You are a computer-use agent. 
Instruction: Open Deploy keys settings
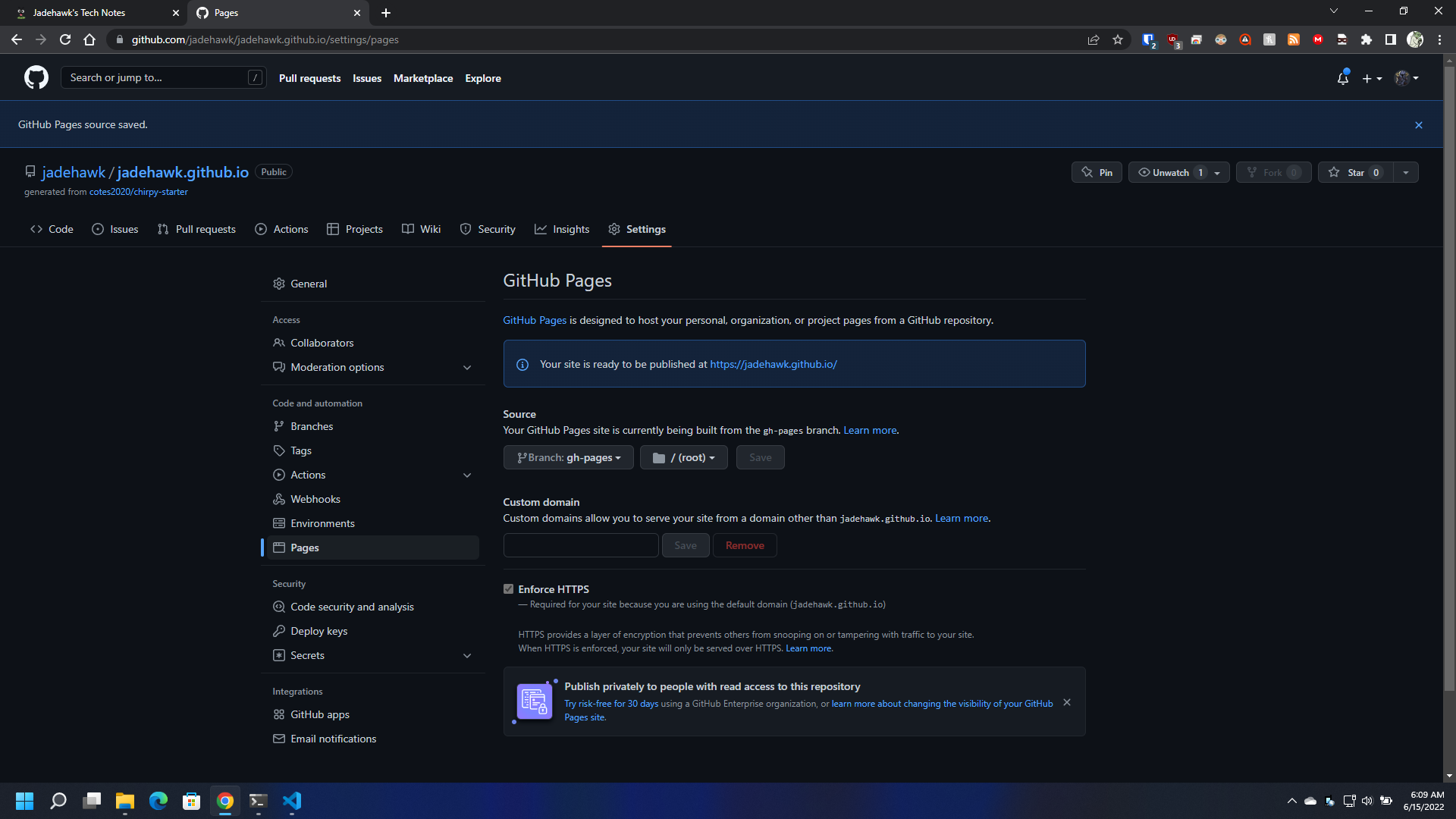318,631
